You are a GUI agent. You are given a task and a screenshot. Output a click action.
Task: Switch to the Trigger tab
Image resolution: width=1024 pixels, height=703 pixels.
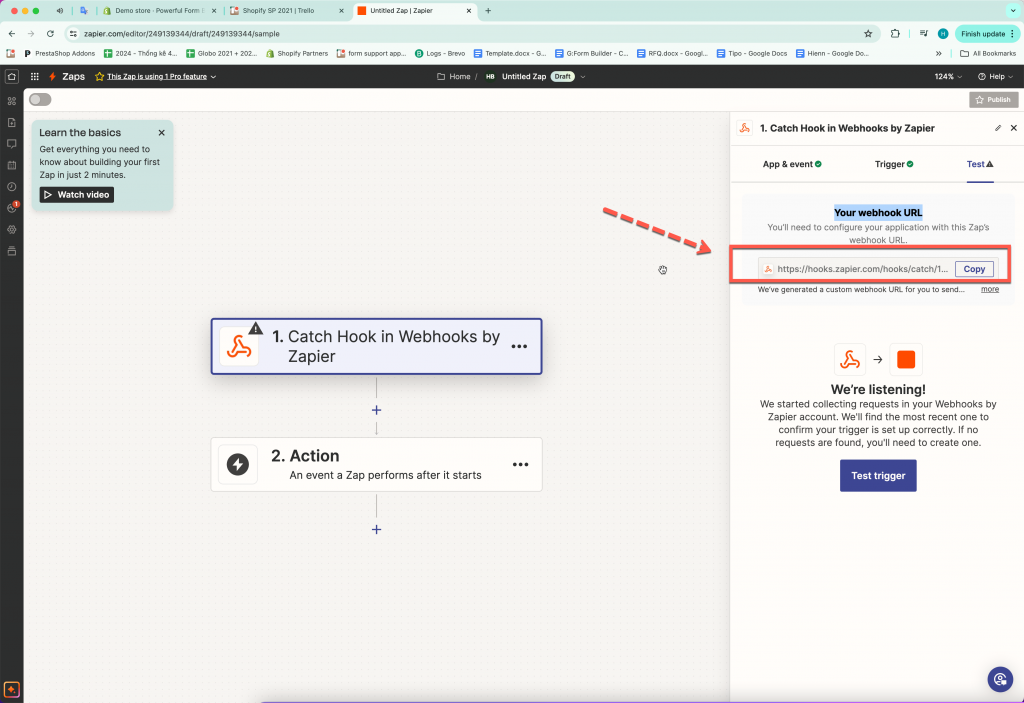[893, 164]
